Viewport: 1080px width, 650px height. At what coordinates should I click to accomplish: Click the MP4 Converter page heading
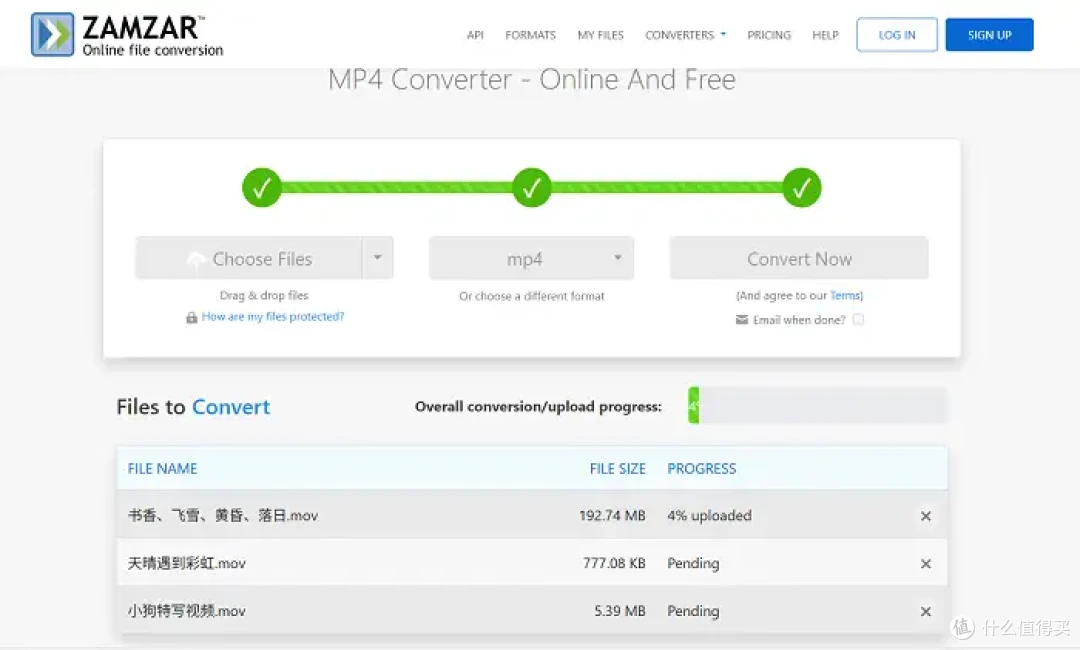[532, 80]
